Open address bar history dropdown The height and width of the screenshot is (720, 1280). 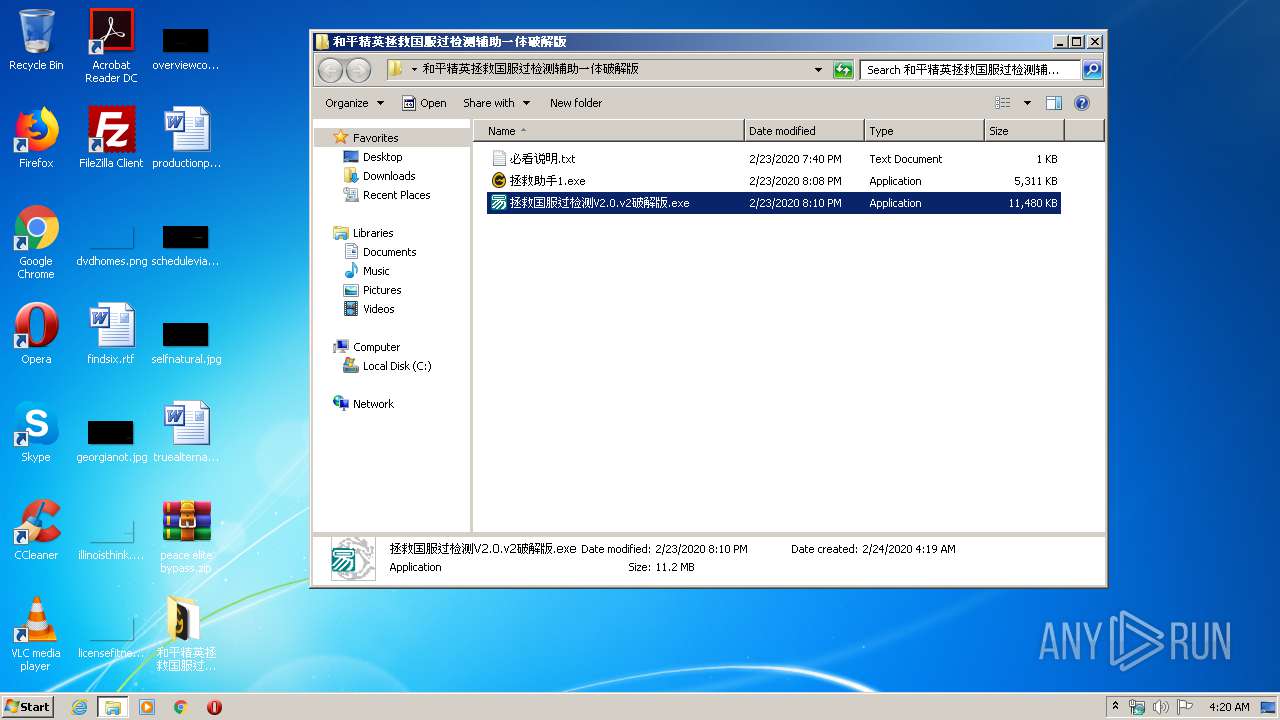818,70
